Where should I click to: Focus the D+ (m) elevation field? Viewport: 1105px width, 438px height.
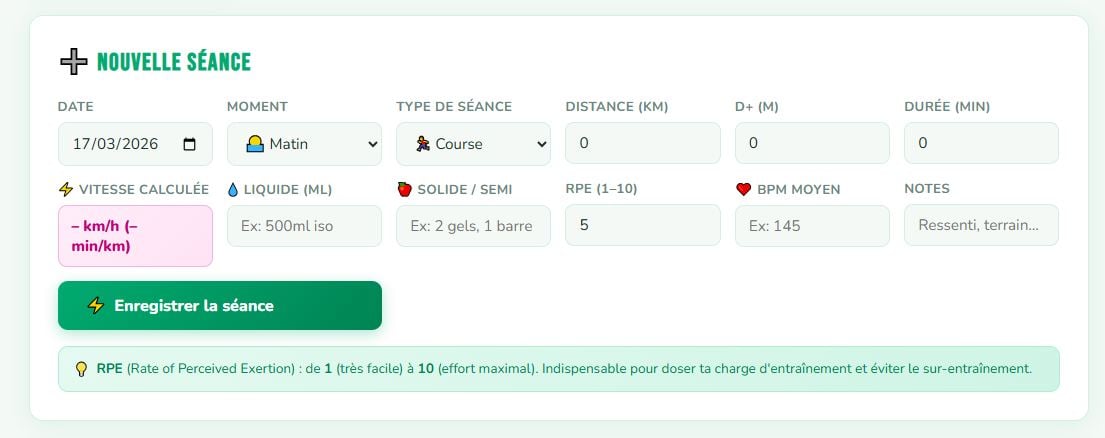click(x=811, y=144)
